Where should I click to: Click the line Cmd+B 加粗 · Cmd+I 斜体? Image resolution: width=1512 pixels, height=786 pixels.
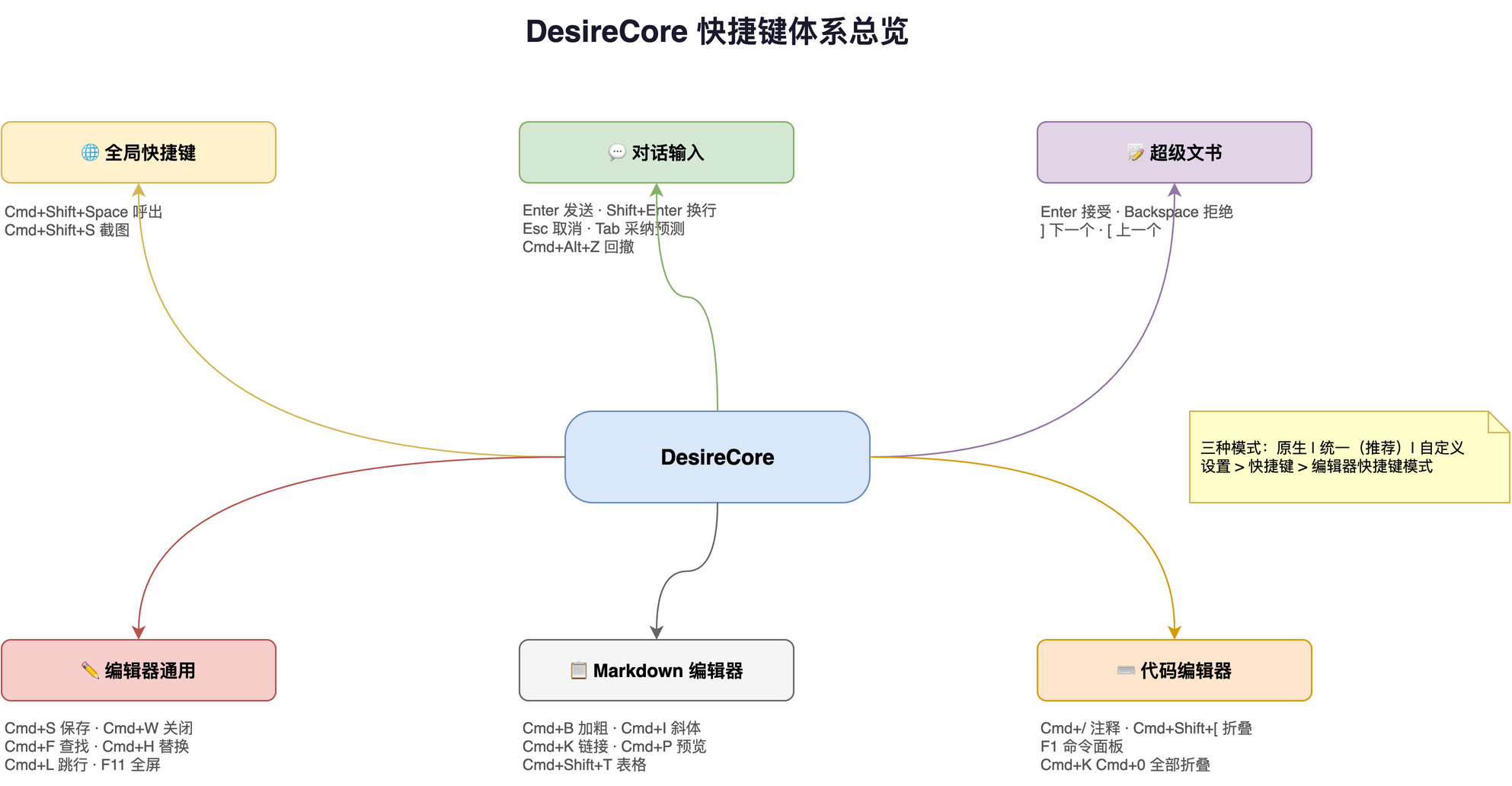[x=612, y=728]
